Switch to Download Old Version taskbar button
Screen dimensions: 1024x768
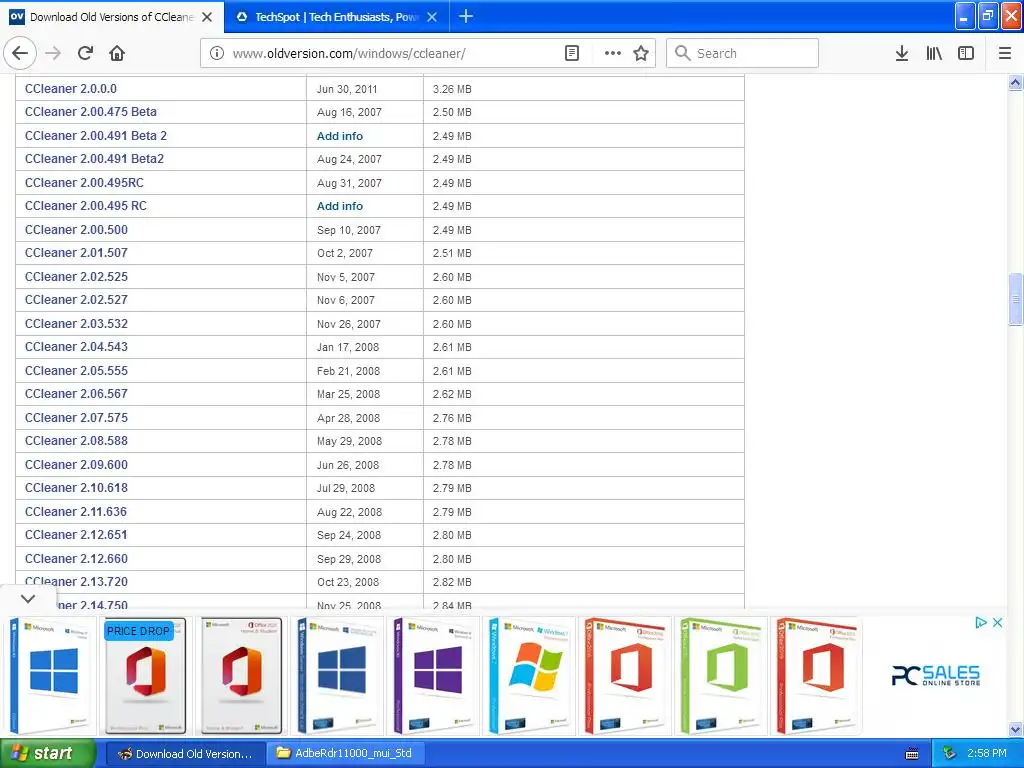185,753
